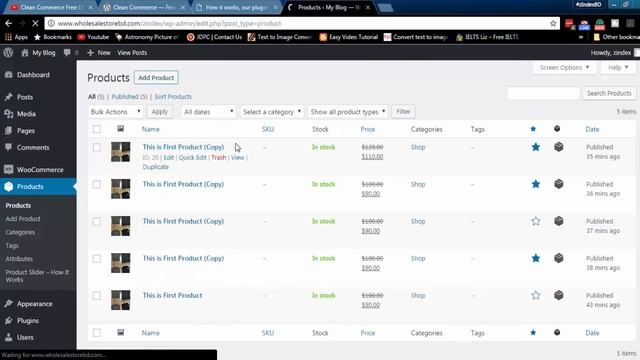Switch to Clean Commerce Free YouTube tab

click(x=51, y=7)
